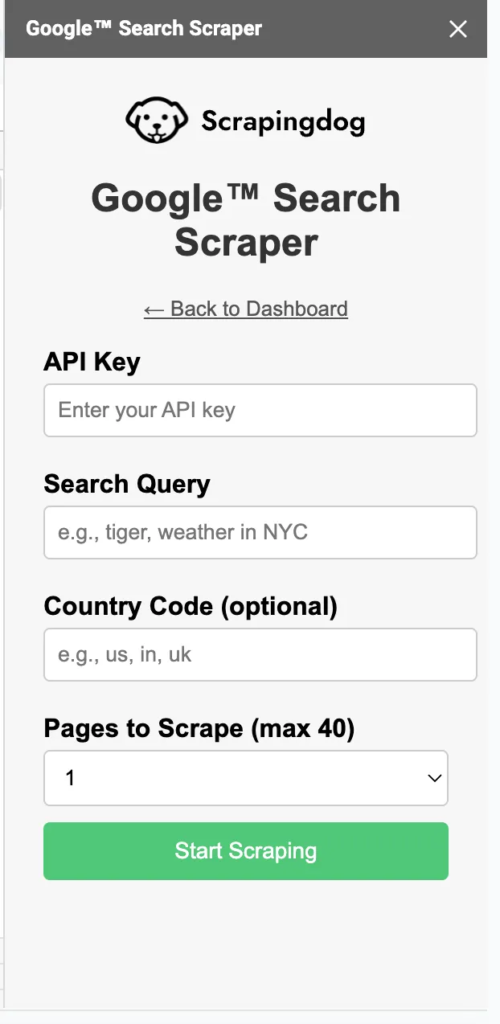Go back via Back to Dashboard link
The height and width of the screenshot is (1024, 500).
coord(245,309)
